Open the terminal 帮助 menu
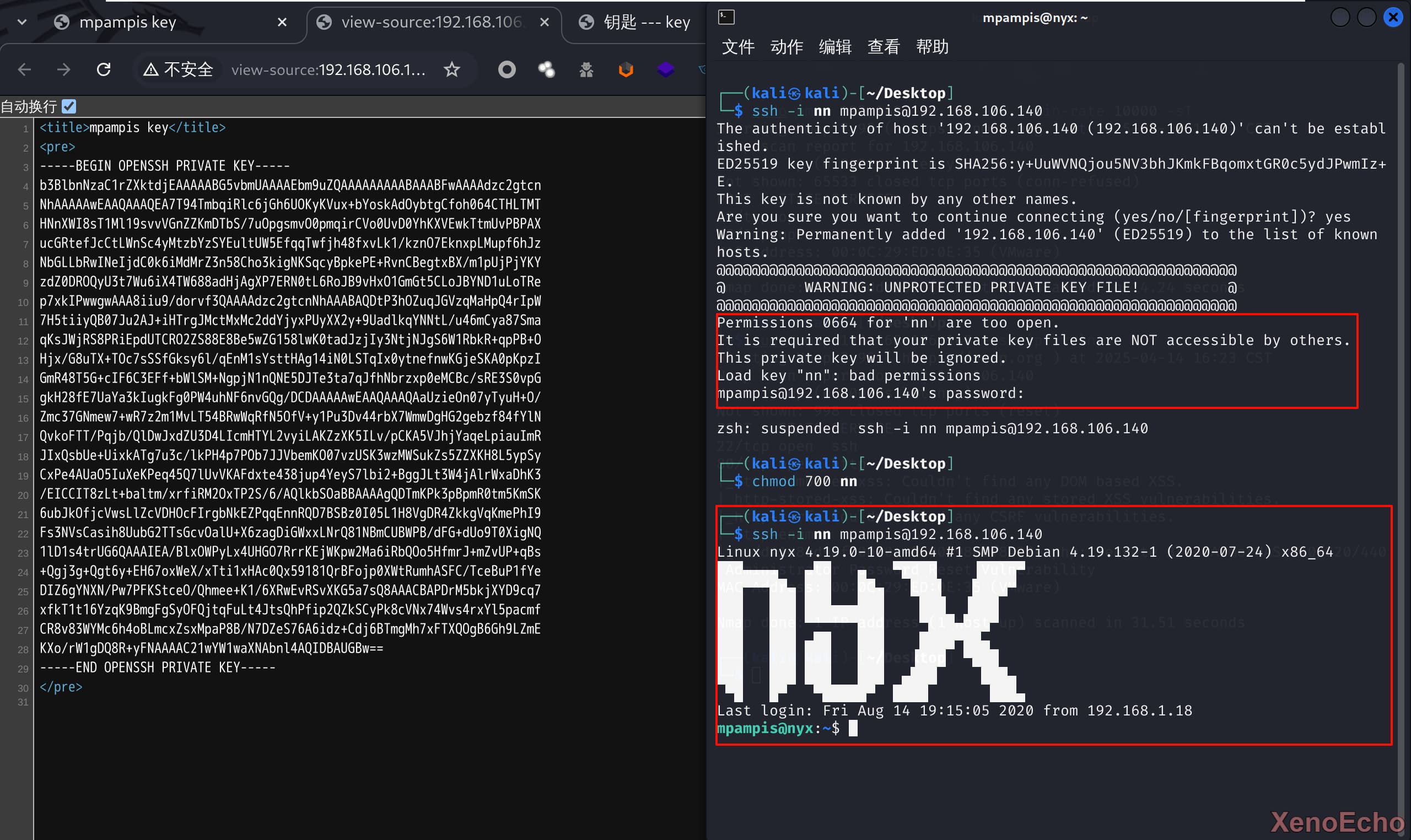Viewport: 1411px width, 840px height. click(x=932, y=46)
